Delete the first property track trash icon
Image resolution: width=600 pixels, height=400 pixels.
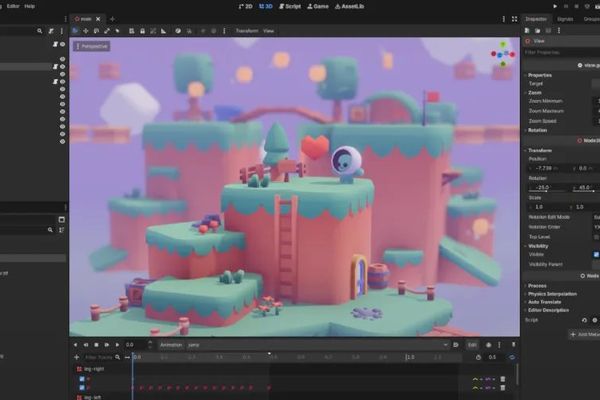[503, 379]
